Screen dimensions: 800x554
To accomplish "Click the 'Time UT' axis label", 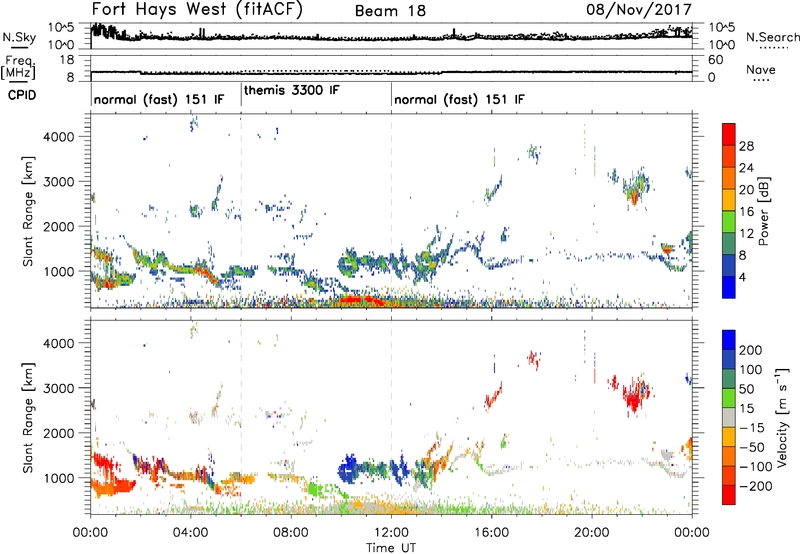I will coord(391,548).
